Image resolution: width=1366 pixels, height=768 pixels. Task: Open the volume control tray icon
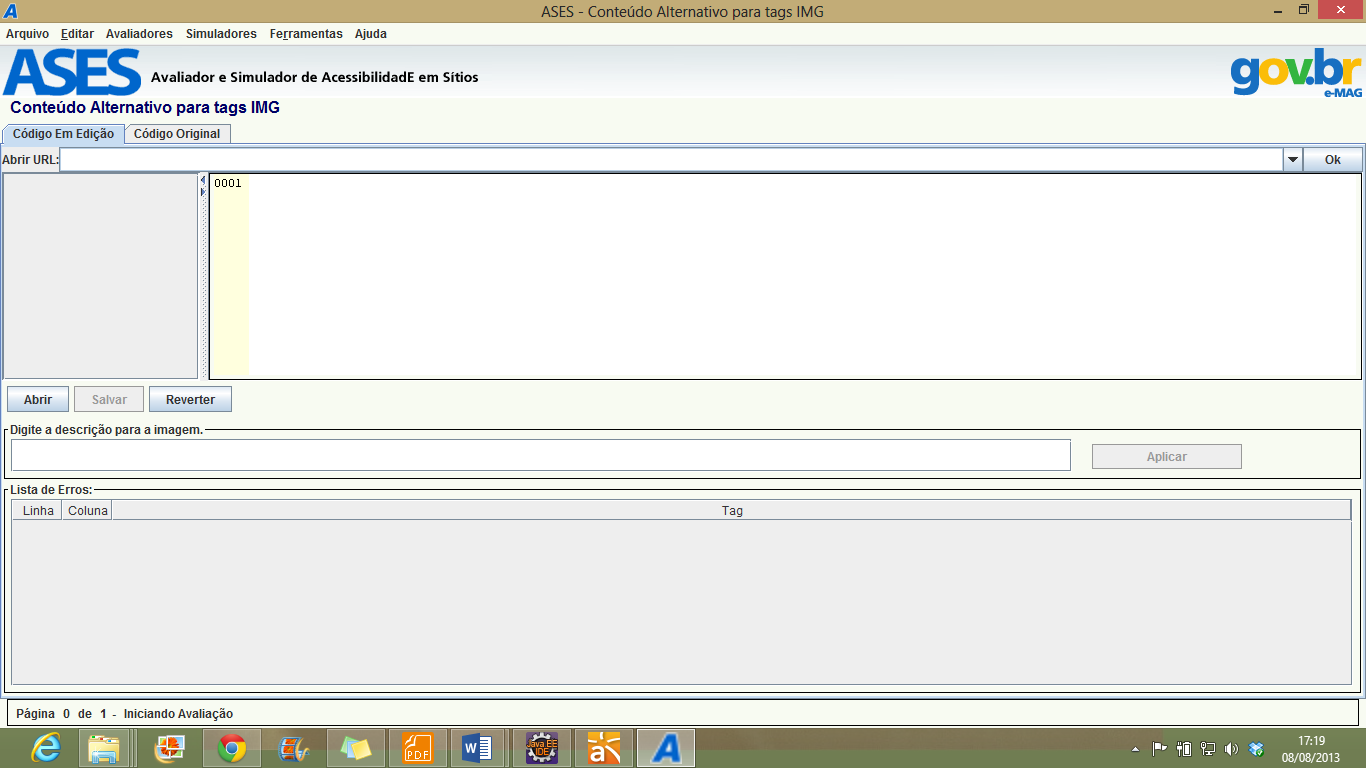click(x=1231, y=748)
